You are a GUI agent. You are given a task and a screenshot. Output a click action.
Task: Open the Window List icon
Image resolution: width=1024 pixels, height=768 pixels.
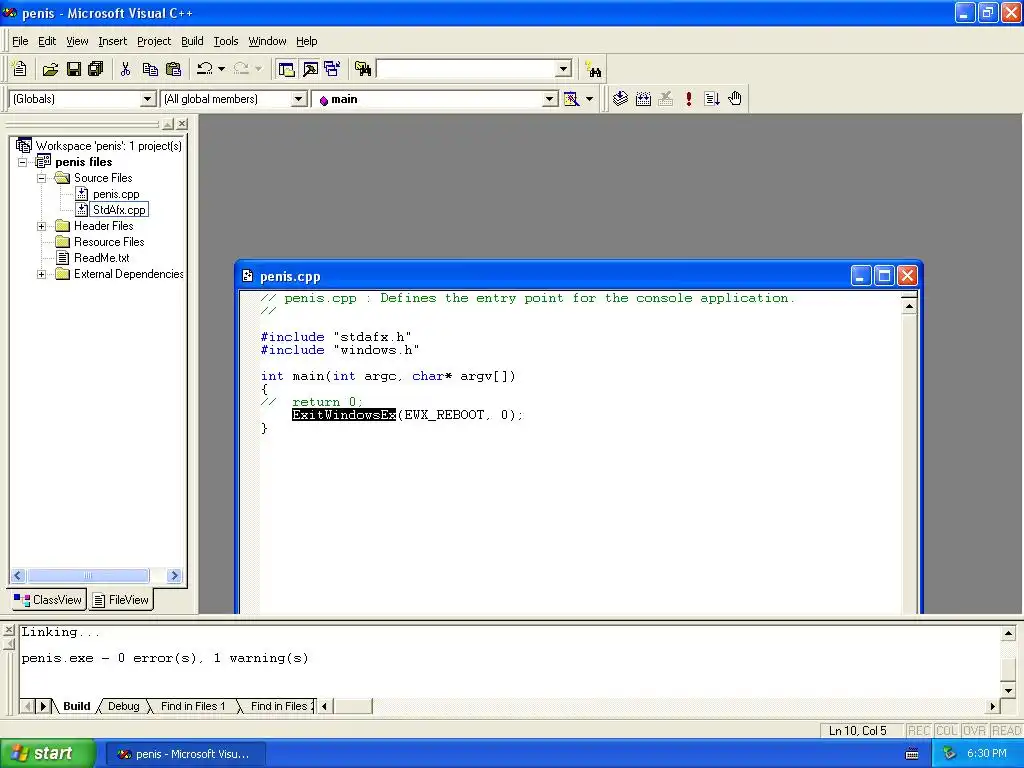332,69
